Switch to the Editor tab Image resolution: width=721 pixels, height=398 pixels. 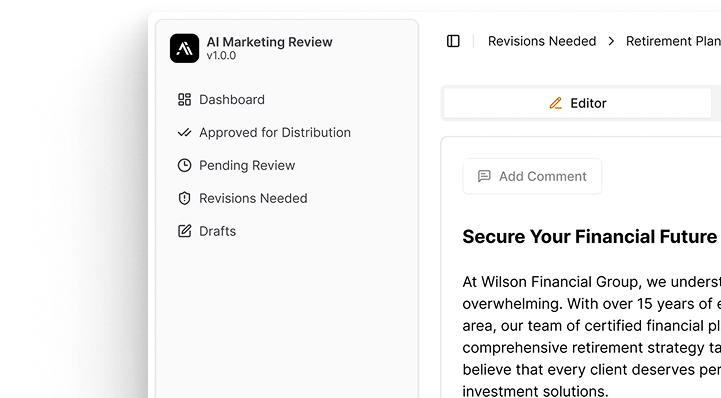(578, 103)
